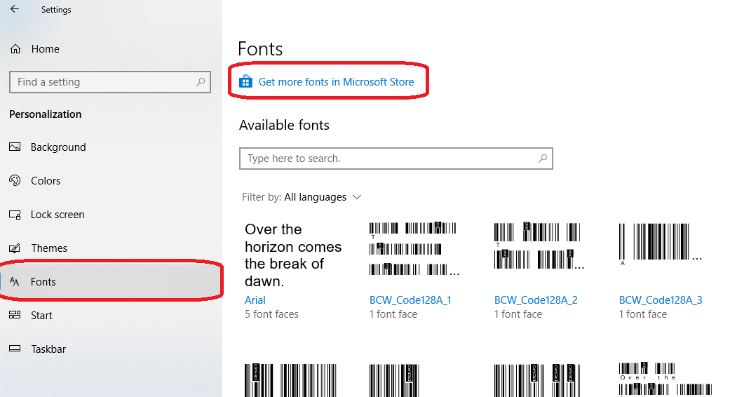The width and height of the screenshot is (730, 397).
Task: Click the Background picture icon
Action: point(15,147)
